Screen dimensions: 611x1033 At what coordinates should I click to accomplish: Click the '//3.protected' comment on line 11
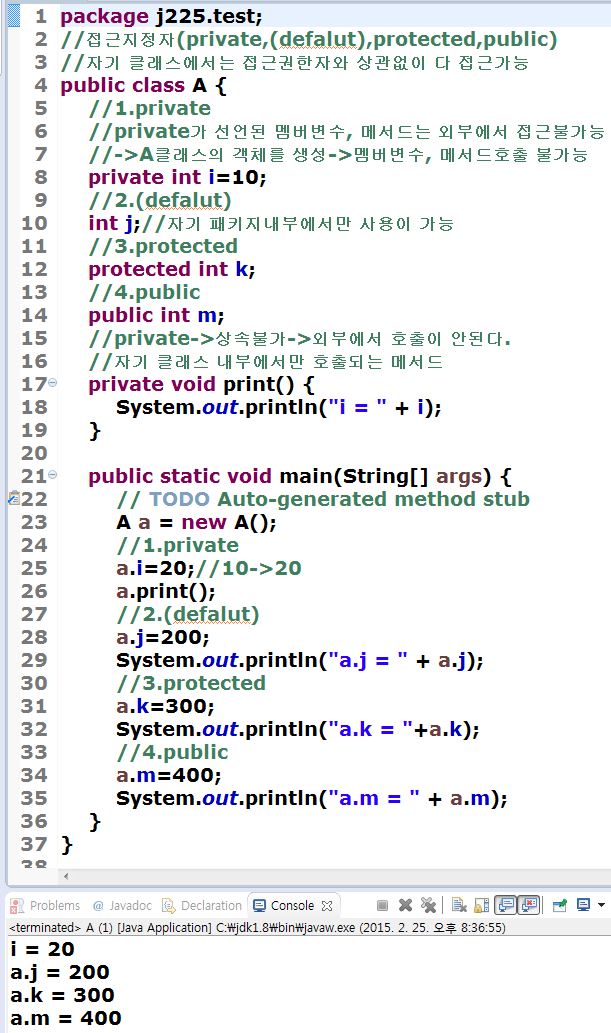(163, 246)
